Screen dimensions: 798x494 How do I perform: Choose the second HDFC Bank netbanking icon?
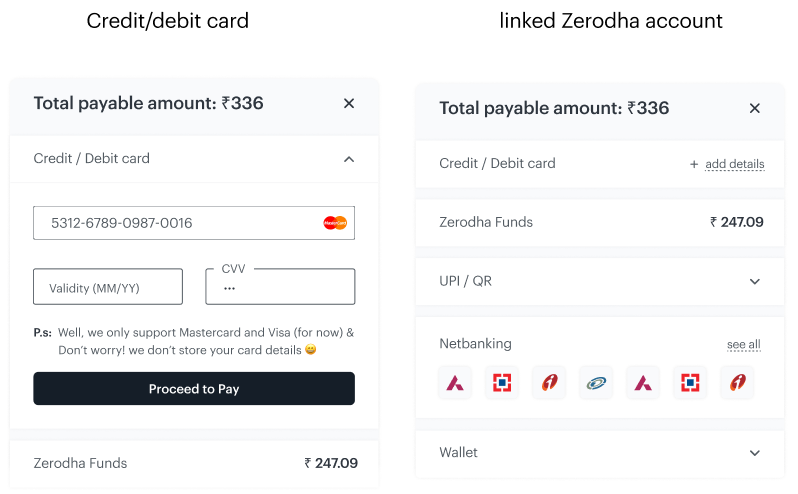(690, 383)
